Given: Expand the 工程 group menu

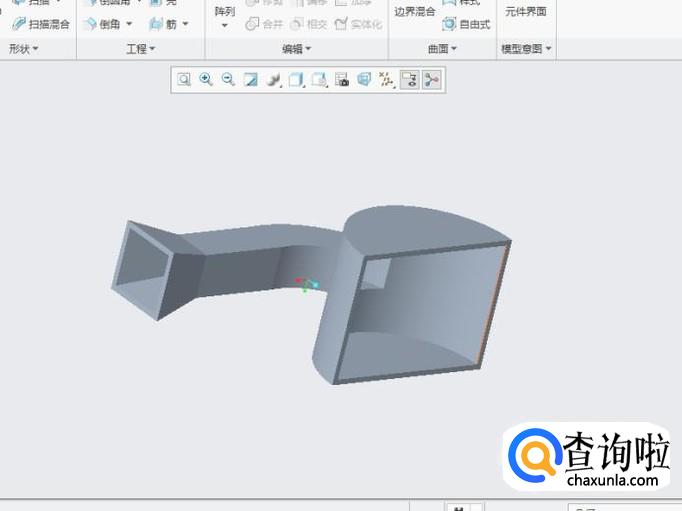Looking at the screenshot, I should 140,49.
